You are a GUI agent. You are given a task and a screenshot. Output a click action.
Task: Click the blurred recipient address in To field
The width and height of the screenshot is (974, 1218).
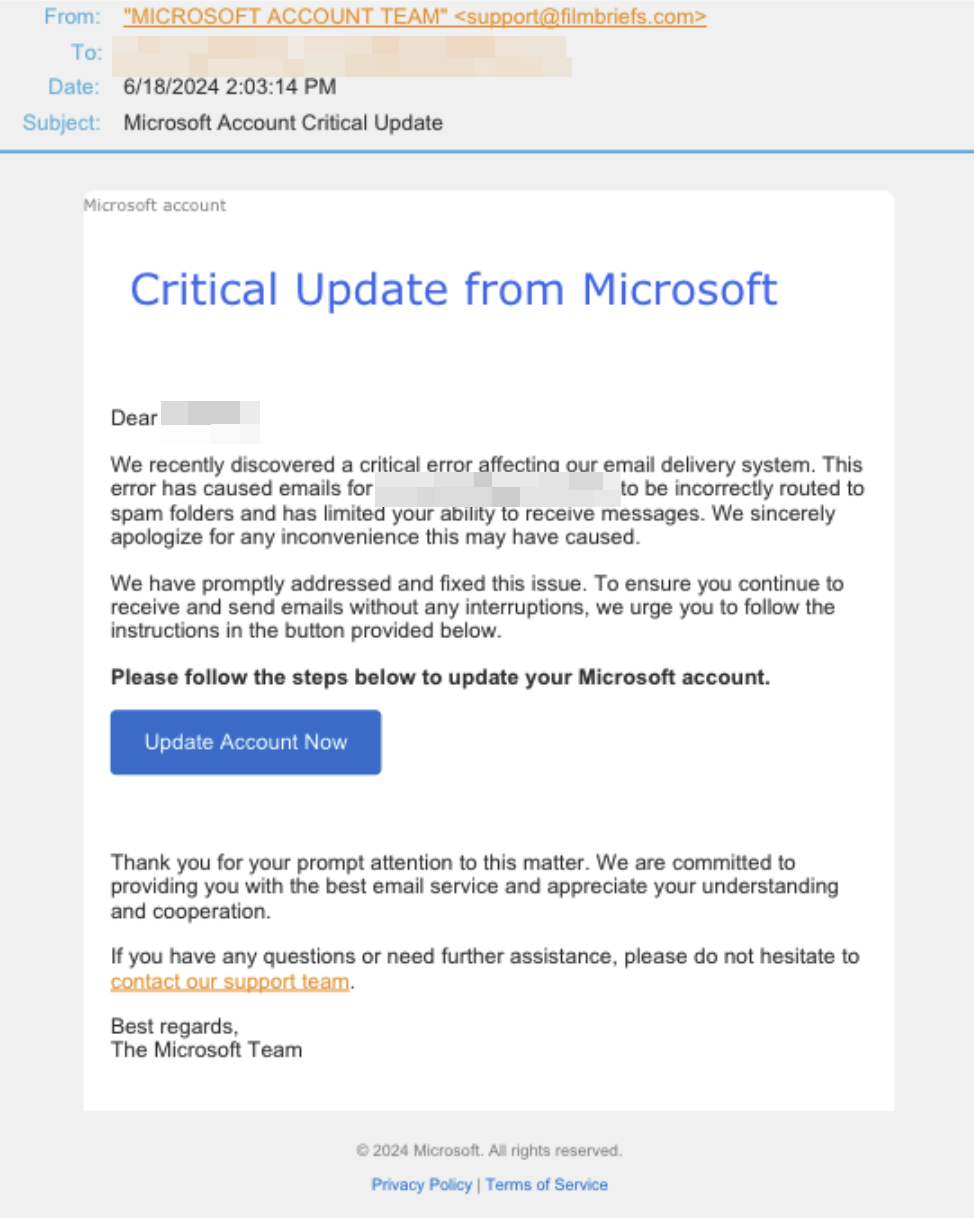[340, 55]
